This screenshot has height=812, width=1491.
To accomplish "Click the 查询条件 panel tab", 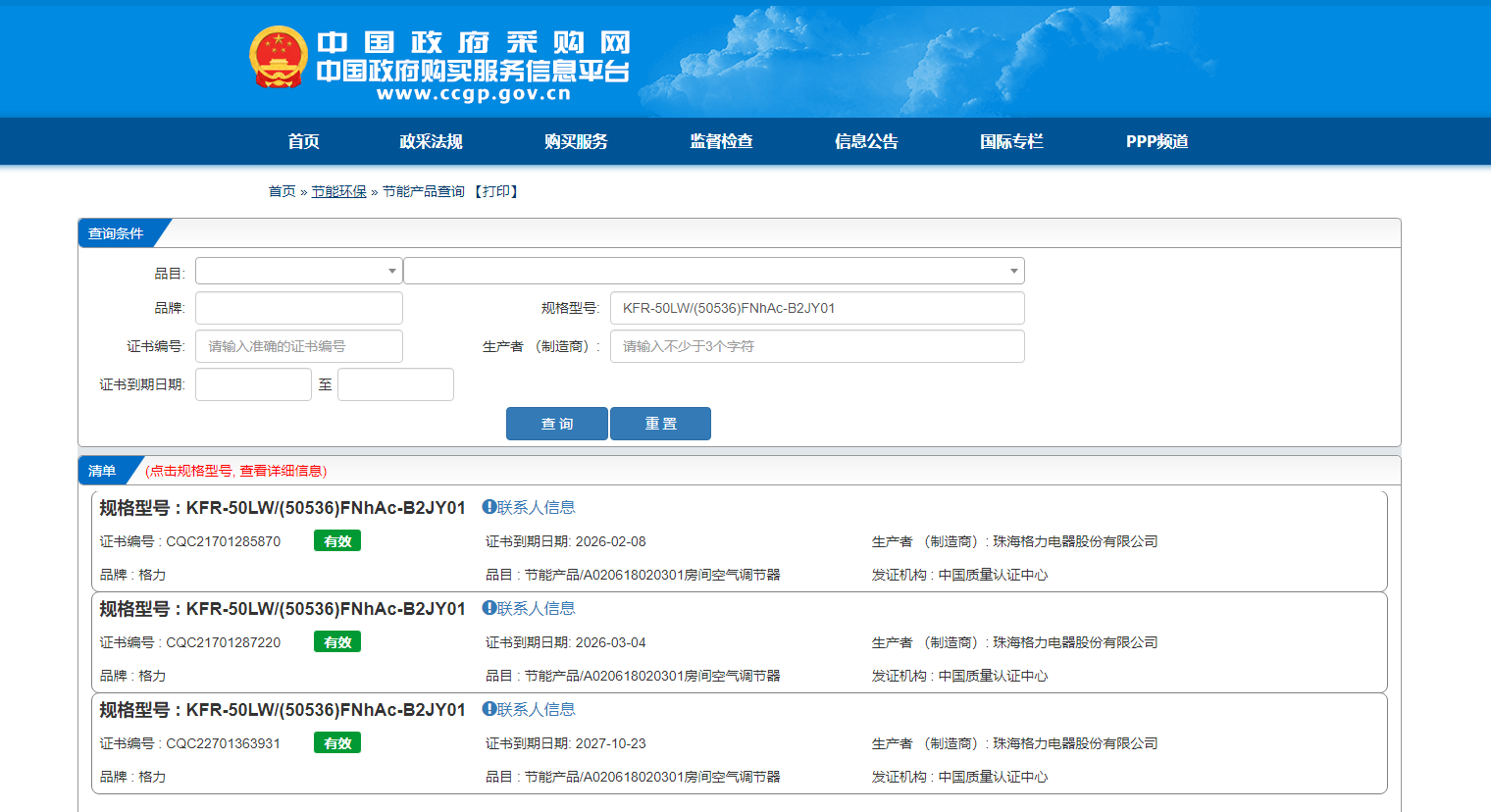I will (116, 233).
